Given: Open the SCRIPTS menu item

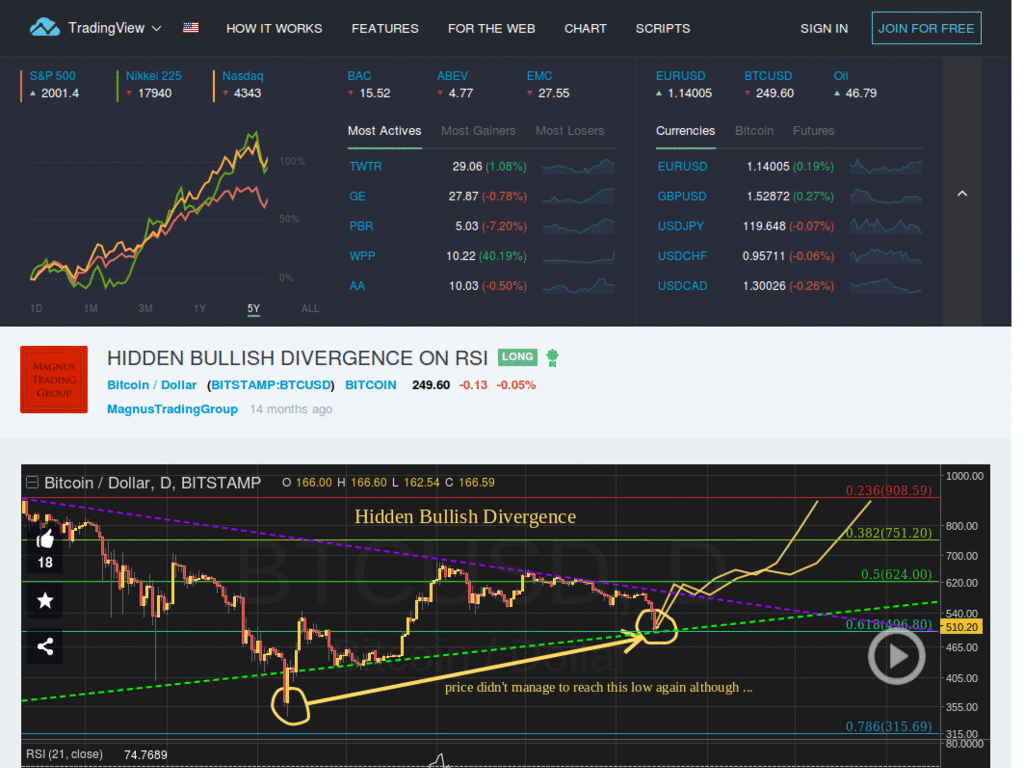Looking at the screenshot, I should pyautogui.click(x=662, y=29).
